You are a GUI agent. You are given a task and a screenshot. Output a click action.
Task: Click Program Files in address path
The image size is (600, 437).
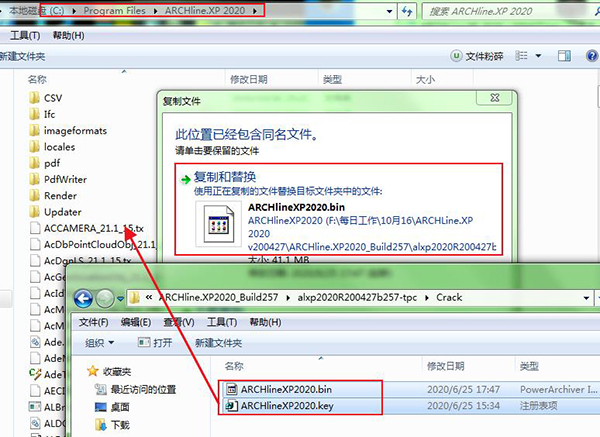pos(114,11)
